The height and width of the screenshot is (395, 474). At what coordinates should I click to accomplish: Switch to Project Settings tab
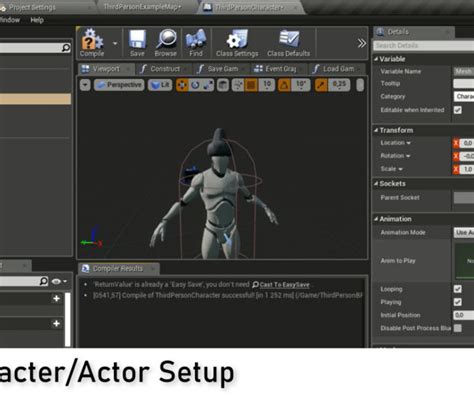tap(33, 7)
